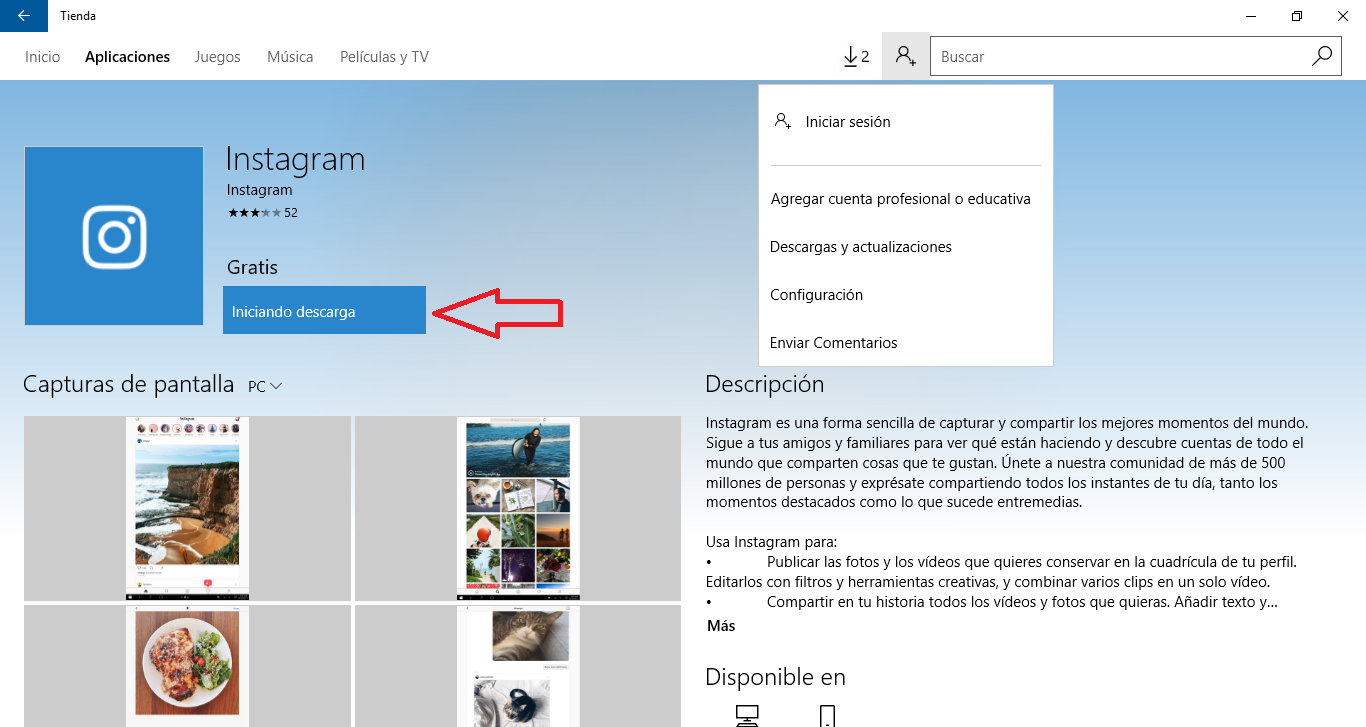The width and height of the screenshot is (1366, 727).
Task: Open the Juegos tab
Action: 218,57
